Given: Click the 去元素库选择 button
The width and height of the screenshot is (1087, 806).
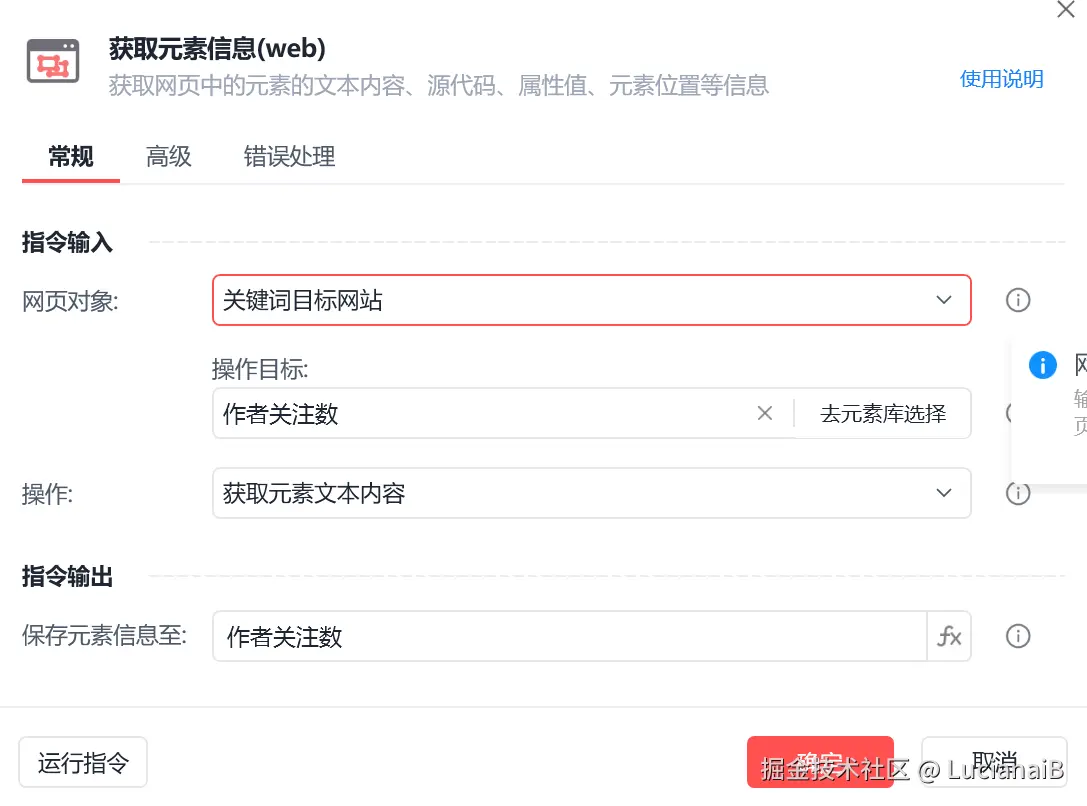Looking at the screenshot, I should coord(883,413).
